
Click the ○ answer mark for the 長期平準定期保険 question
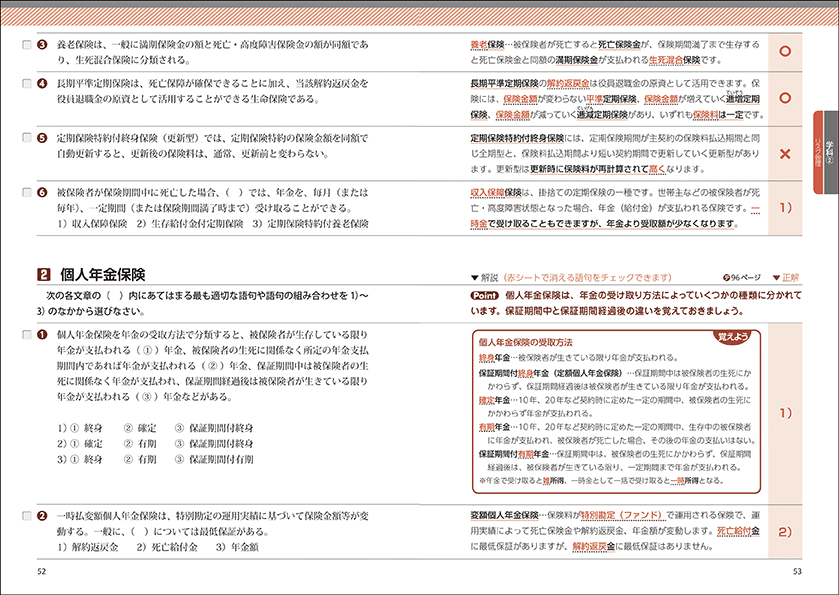[x=785, y=98]
